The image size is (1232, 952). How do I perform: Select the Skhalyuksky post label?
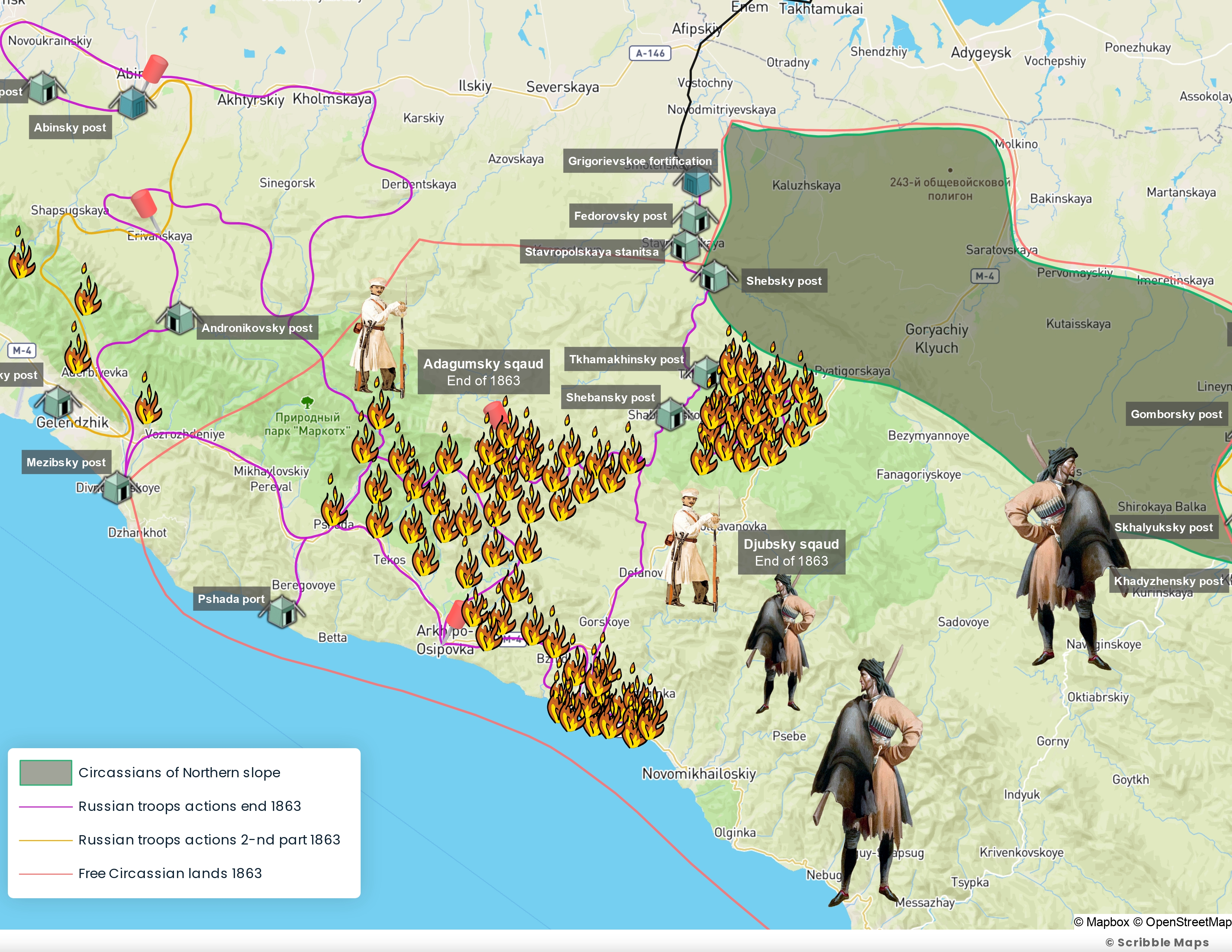[1163, 527]
